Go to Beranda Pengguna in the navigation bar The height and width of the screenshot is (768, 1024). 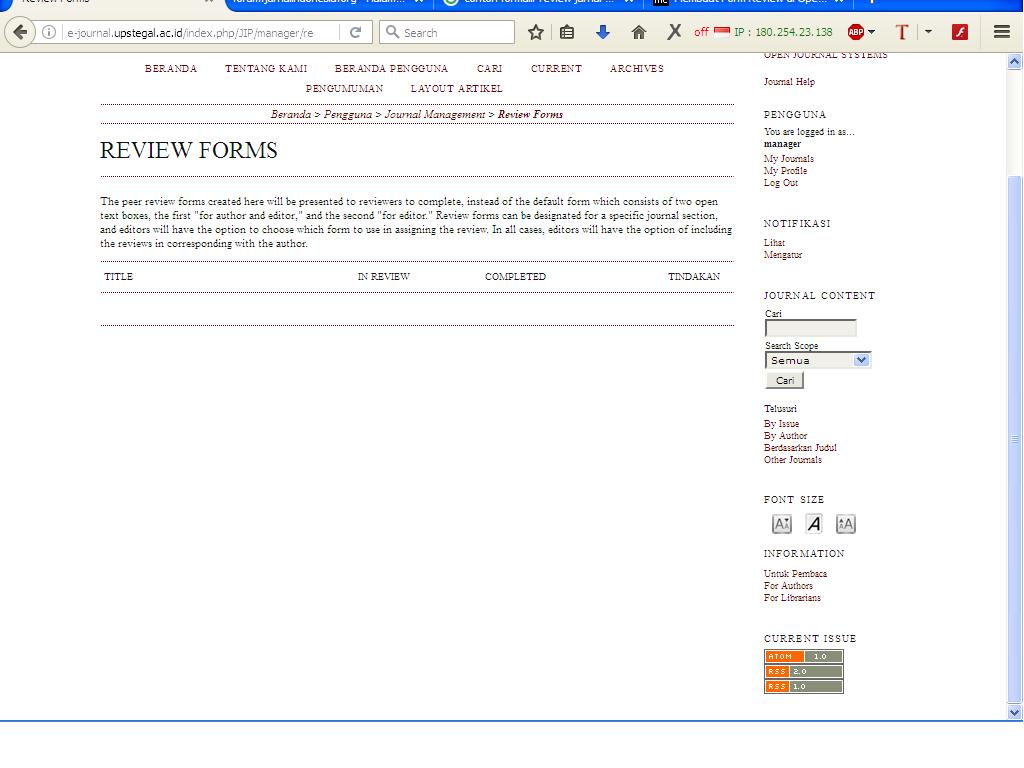[x=391, y=69]
